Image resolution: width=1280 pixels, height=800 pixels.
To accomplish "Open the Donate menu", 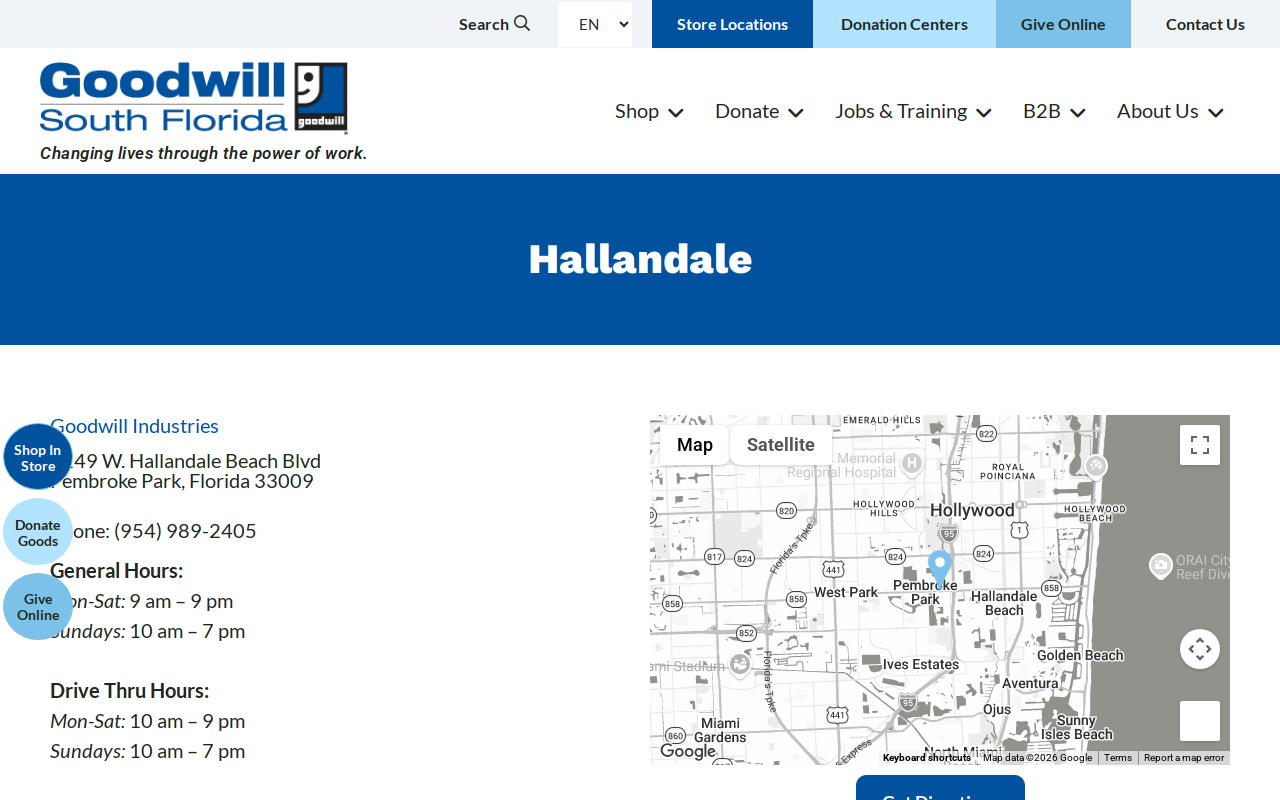I will coord(747,111).
